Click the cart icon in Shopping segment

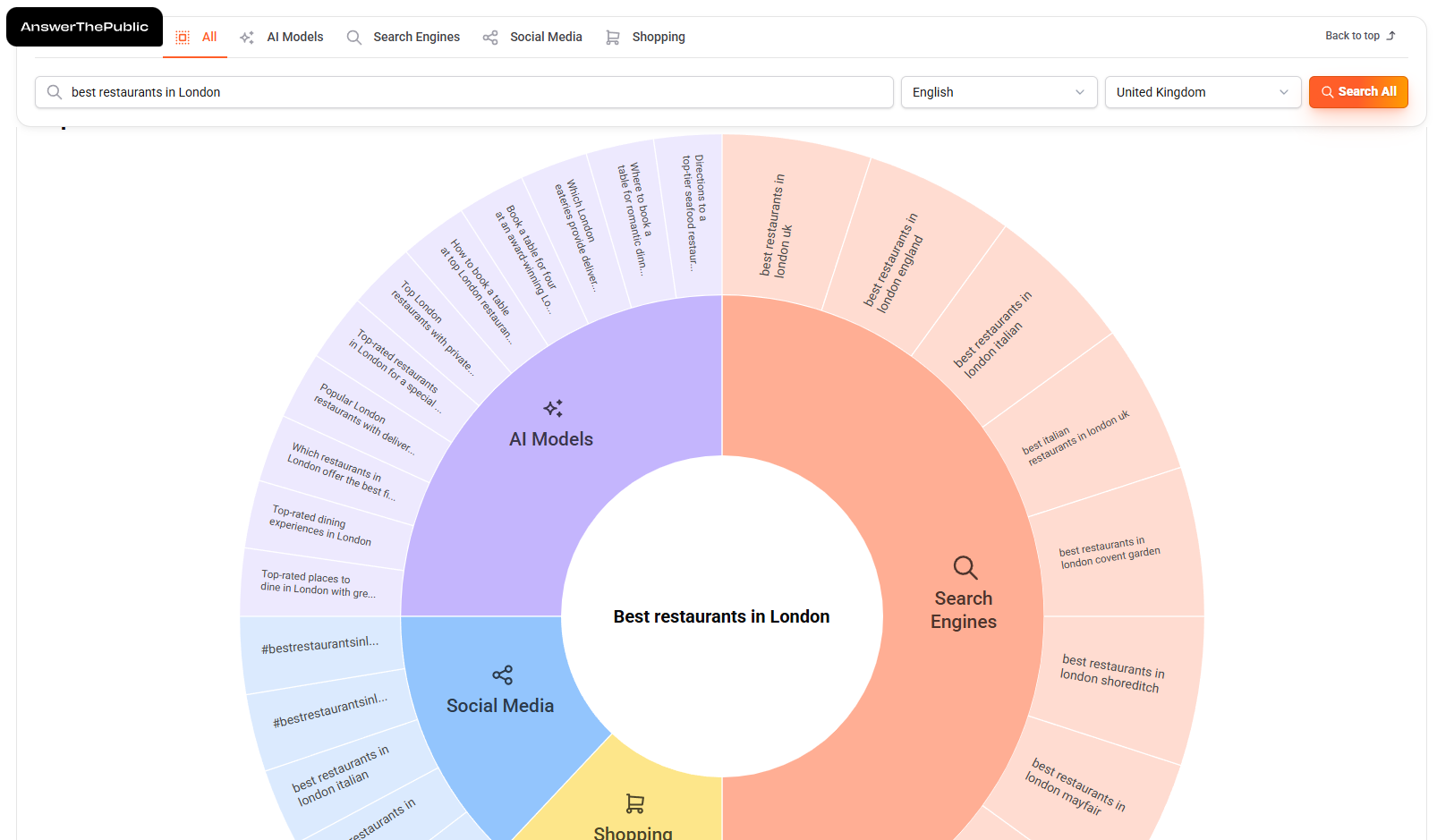point(634,803)
